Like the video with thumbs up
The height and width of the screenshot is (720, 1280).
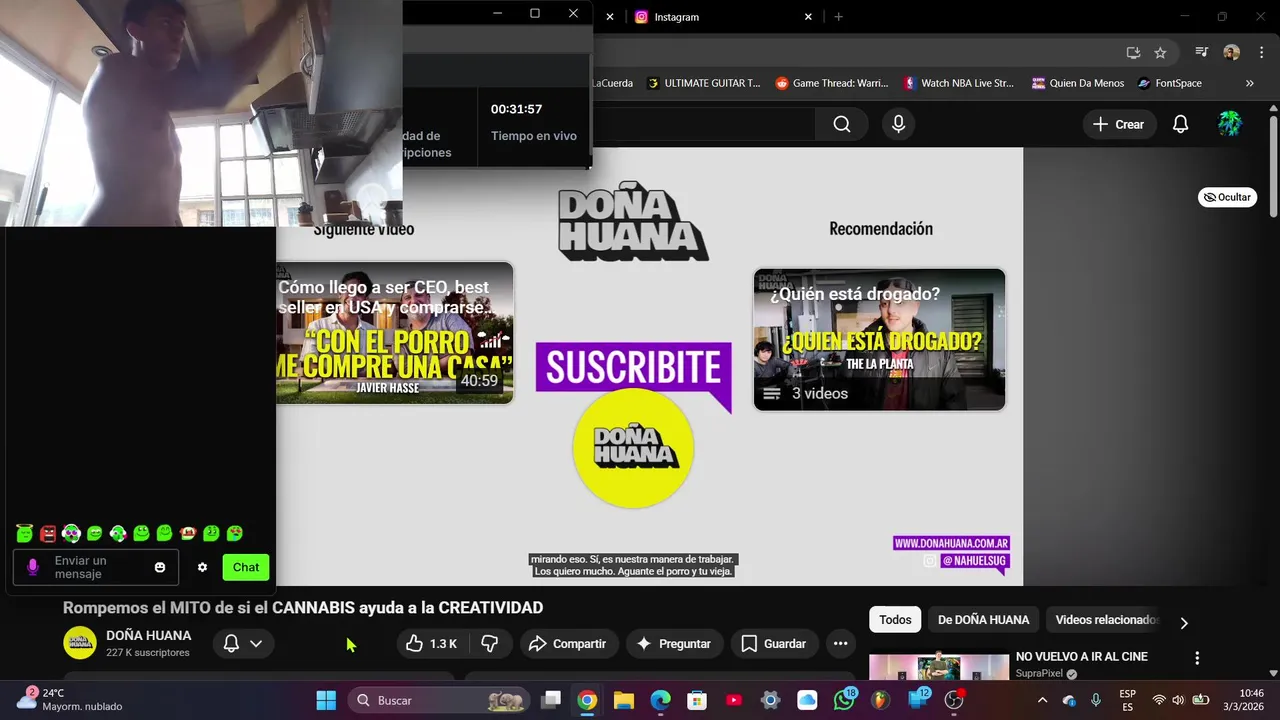click(432, 644)
